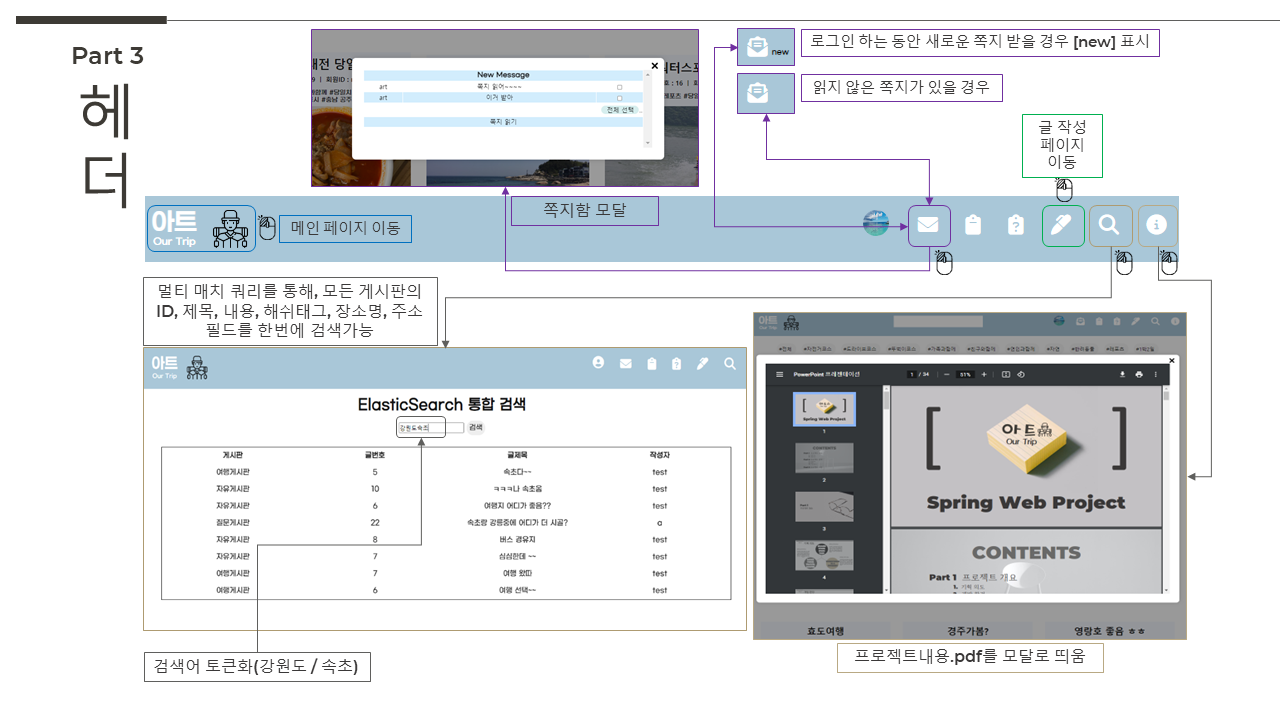Zoom out the PDF with minus button
Viewport: 1280px width, 720px height.
point(946,374)
